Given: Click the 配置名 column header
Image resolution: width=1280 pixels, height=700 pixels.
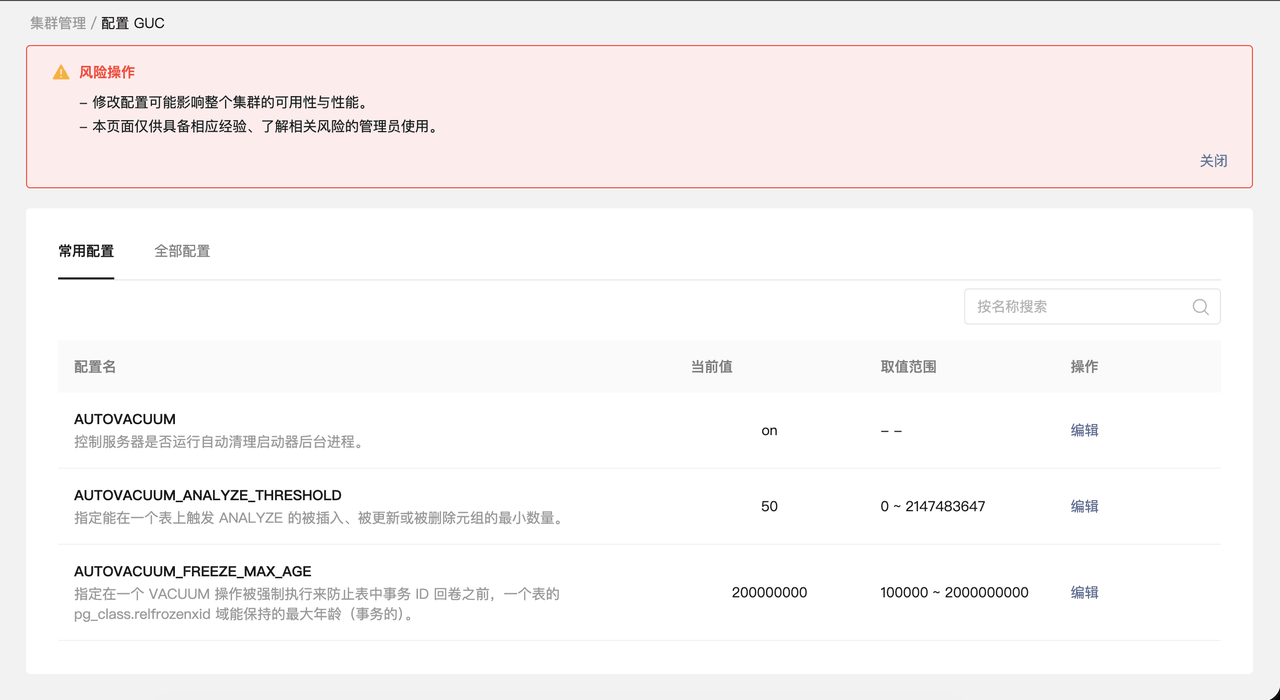Looking at the screenshot, I should click(x=95, y=367).
